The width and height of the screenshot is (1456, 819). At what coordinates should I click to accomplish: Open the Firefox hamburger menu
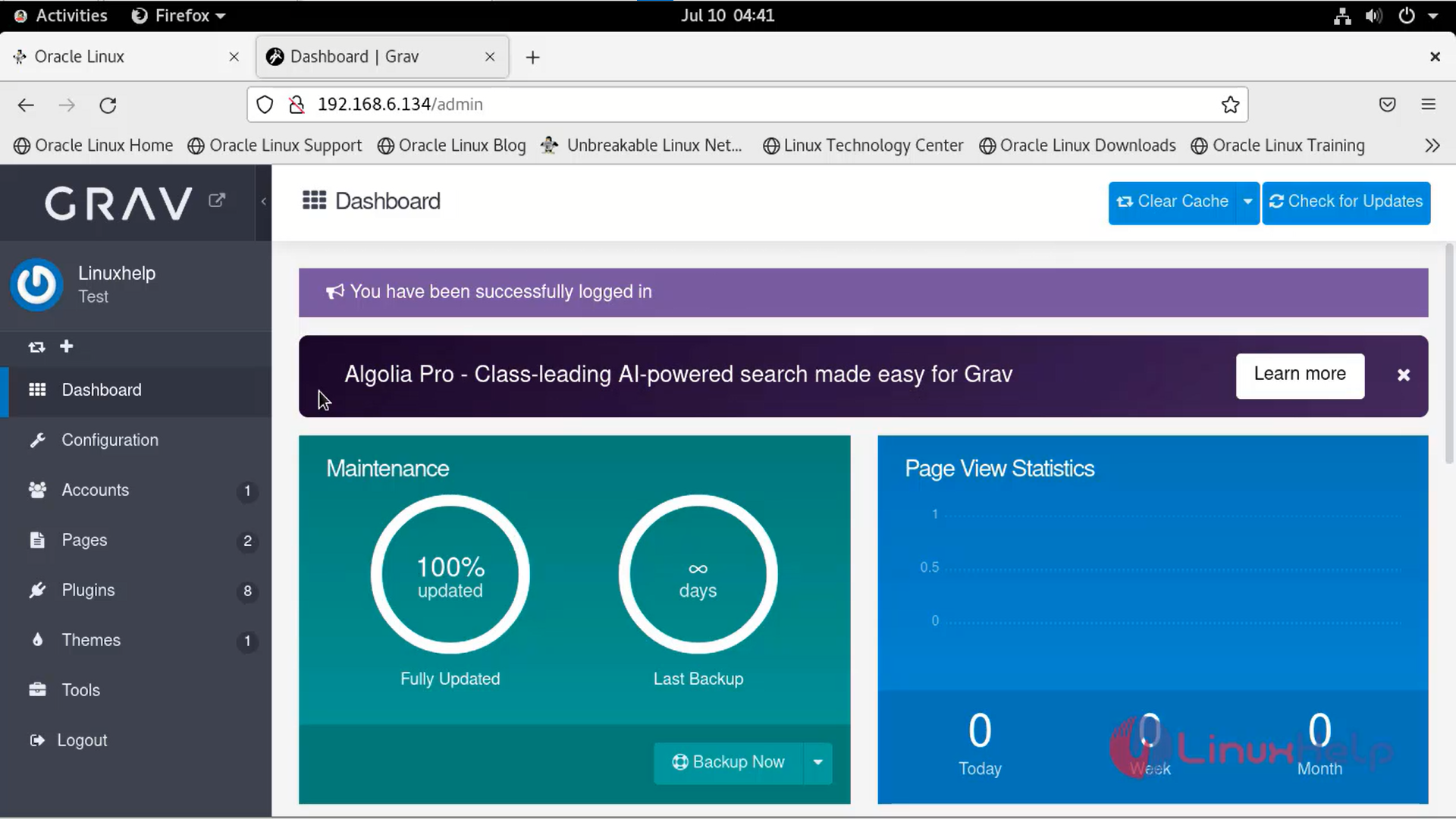click(1428, 105)
